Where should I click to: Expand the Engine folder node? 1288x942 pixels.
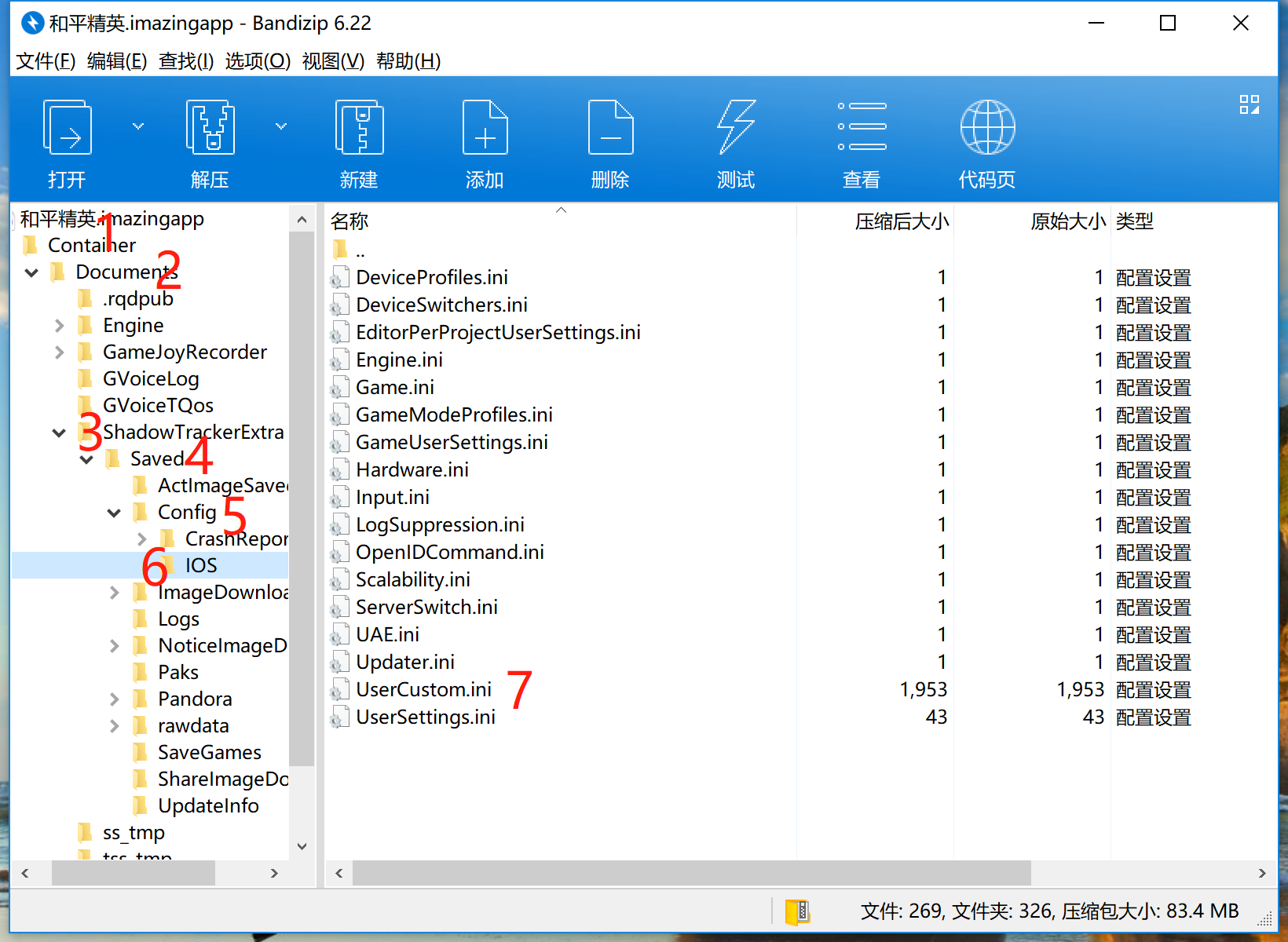[x=60, y=326]
